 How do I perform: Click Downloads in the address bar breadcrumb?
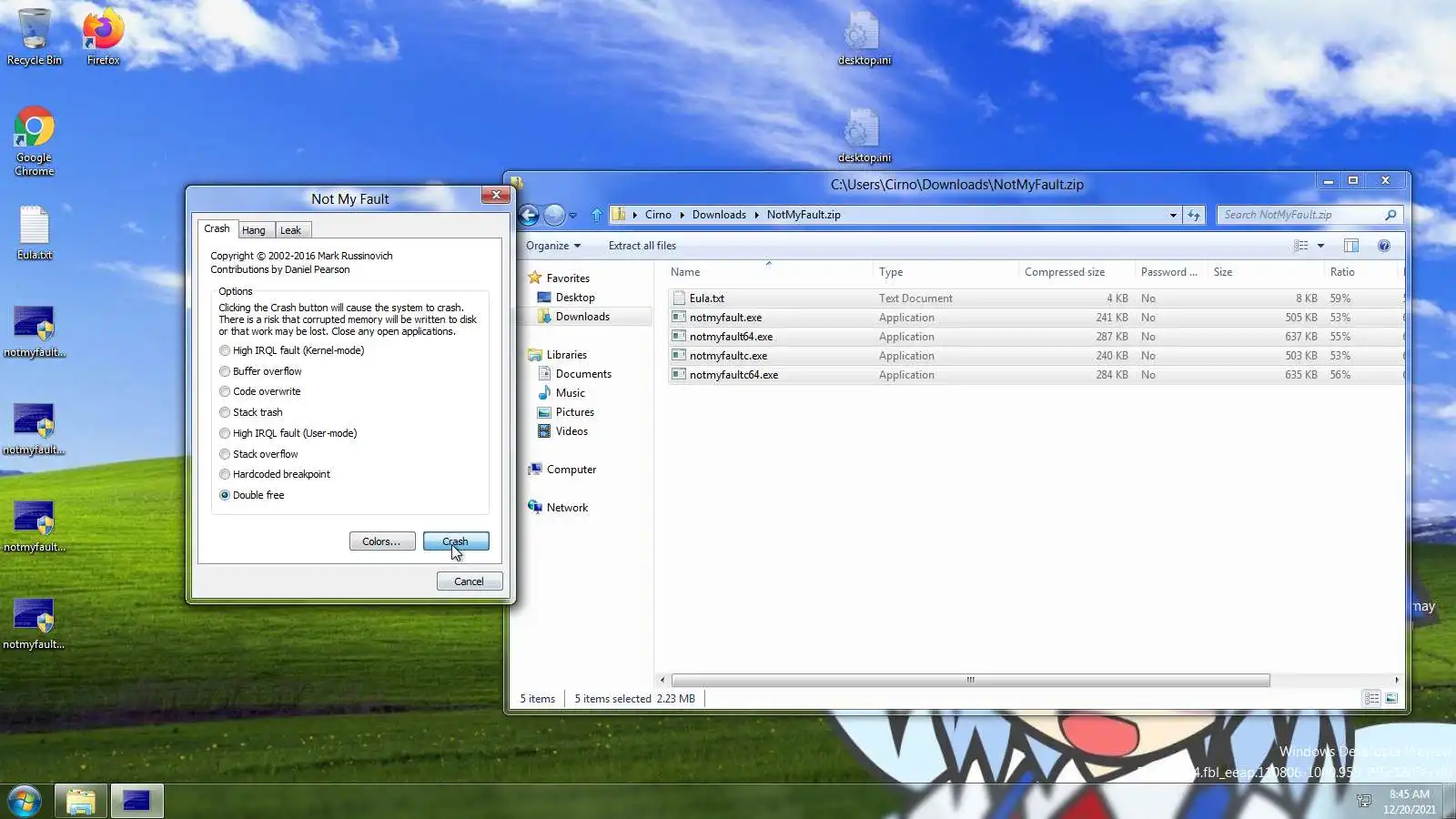(719, 215)
